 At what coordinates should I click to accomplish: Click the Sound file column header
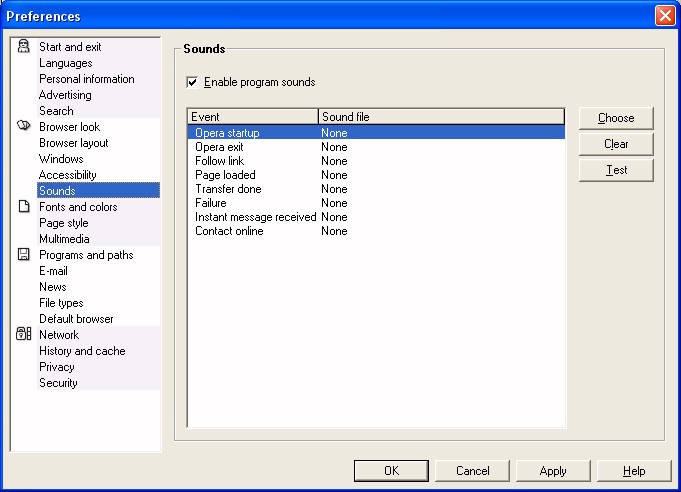pyautogui.click(x=441, y=117)
